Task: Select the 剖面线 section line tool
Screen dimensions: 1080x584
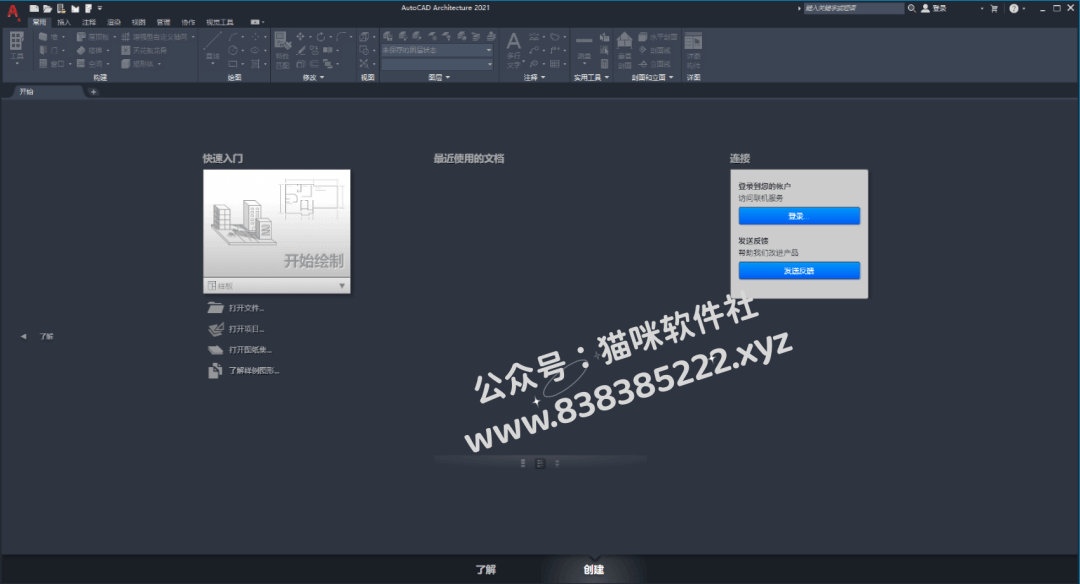Action: pos(654,50)
